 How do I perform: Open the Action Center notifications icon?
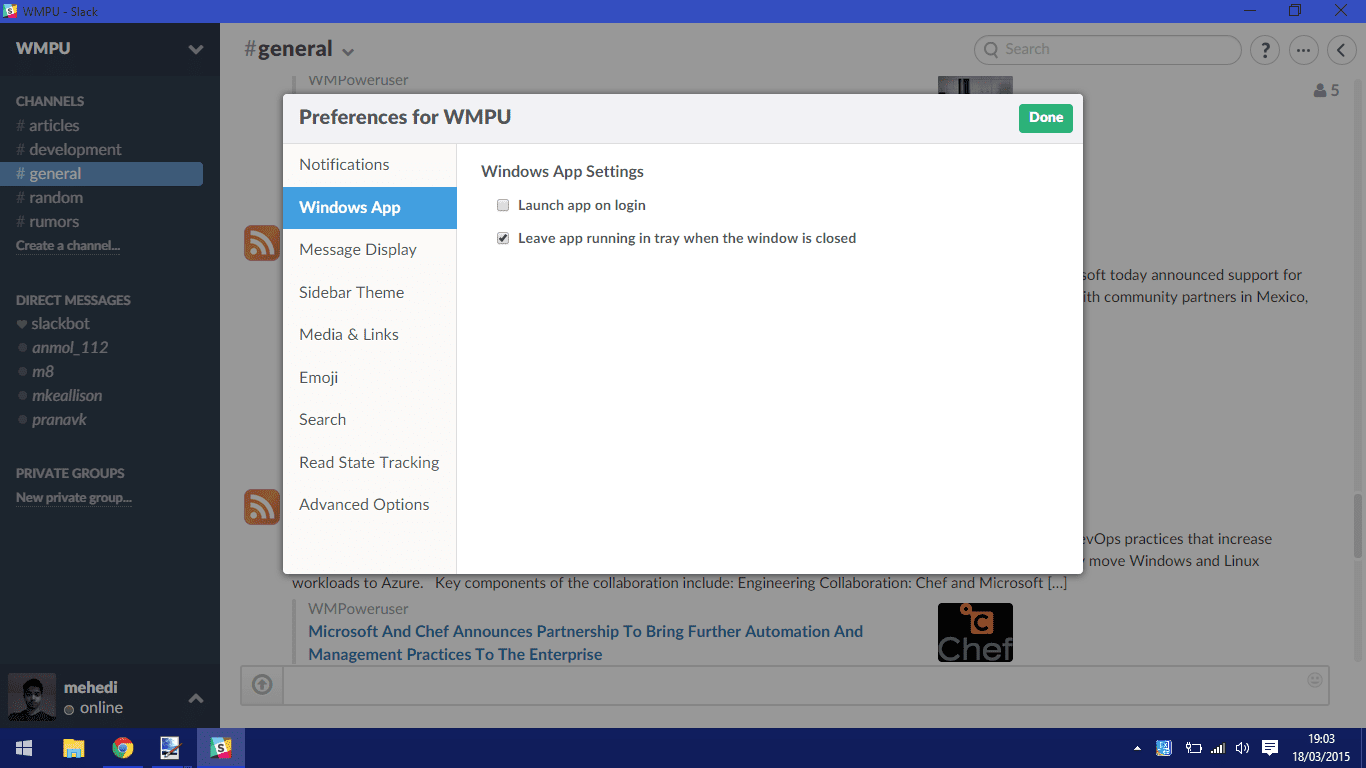pos(1270,748)
